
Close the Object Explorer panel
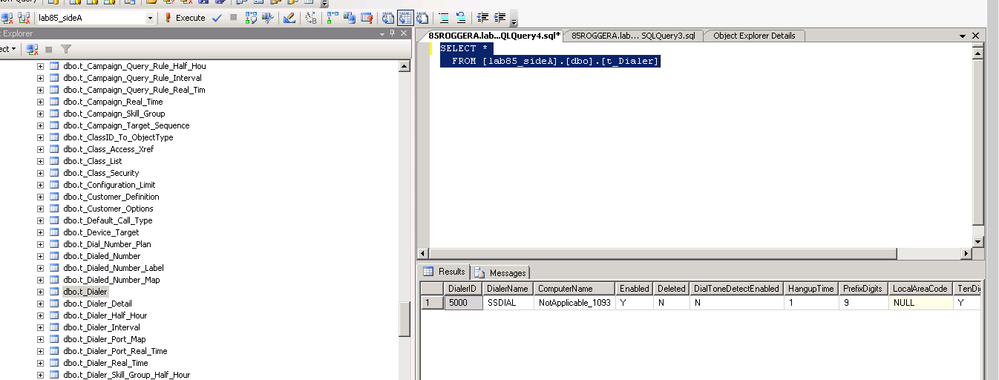pos(403,33)
